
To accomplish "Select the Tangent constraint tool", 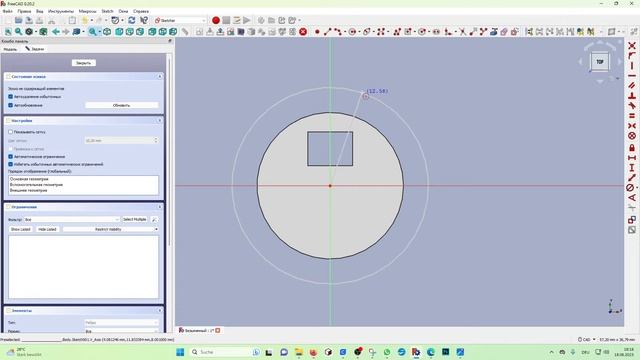I will (x=632, y=106).
